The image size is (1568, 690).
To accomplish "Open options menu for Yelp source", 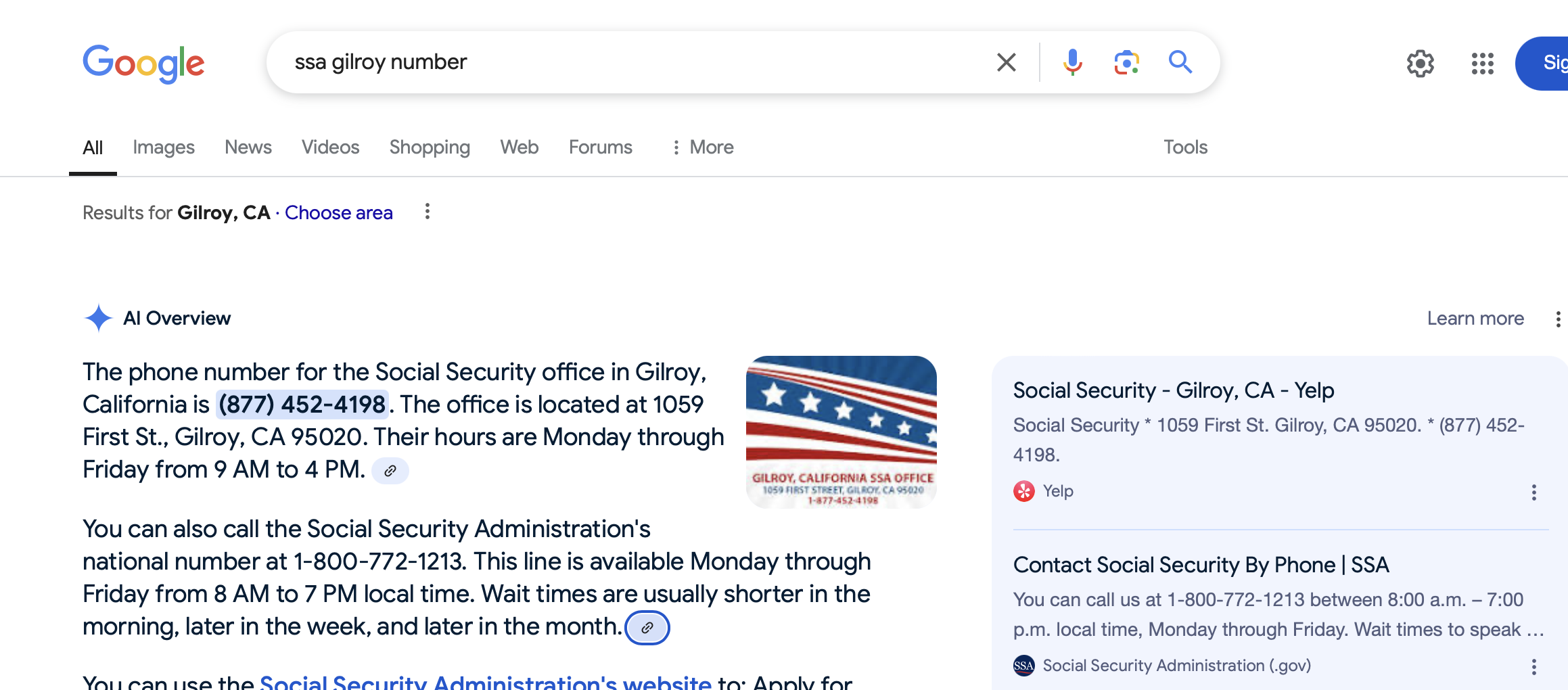I will click(x=1534, y=492).
